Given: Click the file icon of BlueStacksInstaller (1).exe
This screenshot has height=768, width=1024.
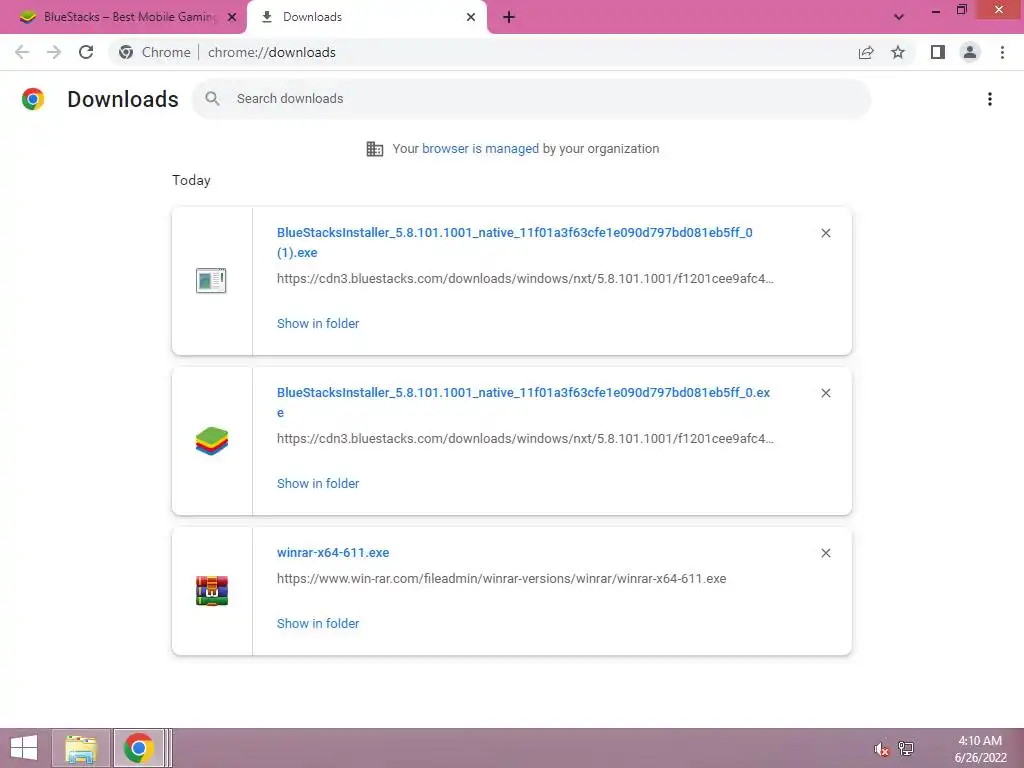Looking at the screenshot, I should point(211,281).
